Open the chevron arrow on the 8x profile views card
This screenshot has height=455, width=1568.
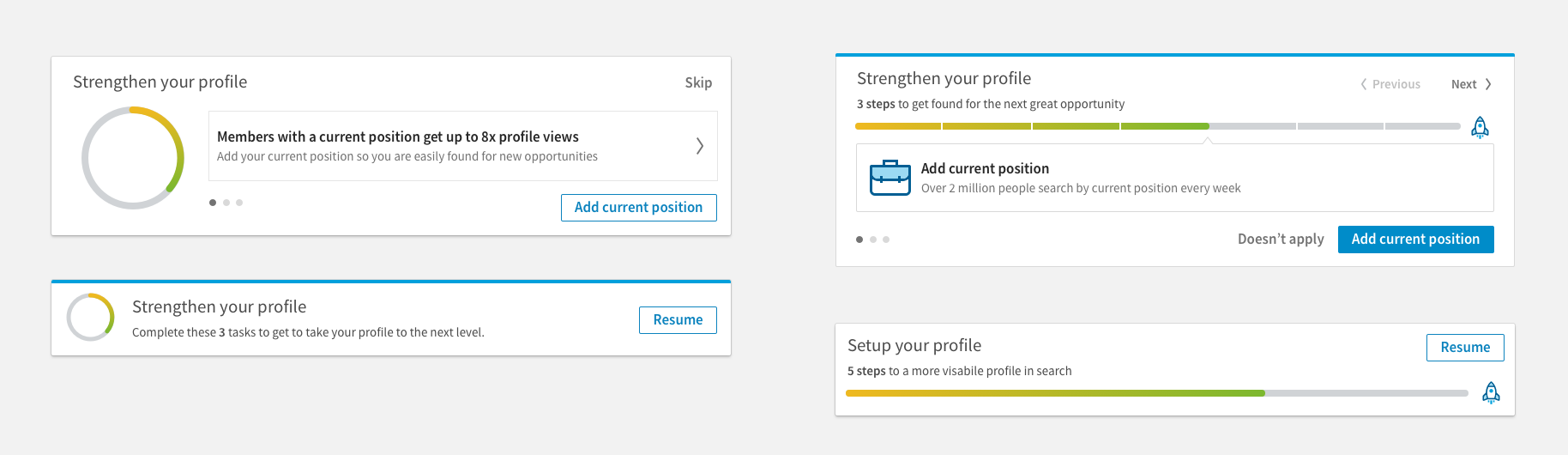[x=700, y=146]
